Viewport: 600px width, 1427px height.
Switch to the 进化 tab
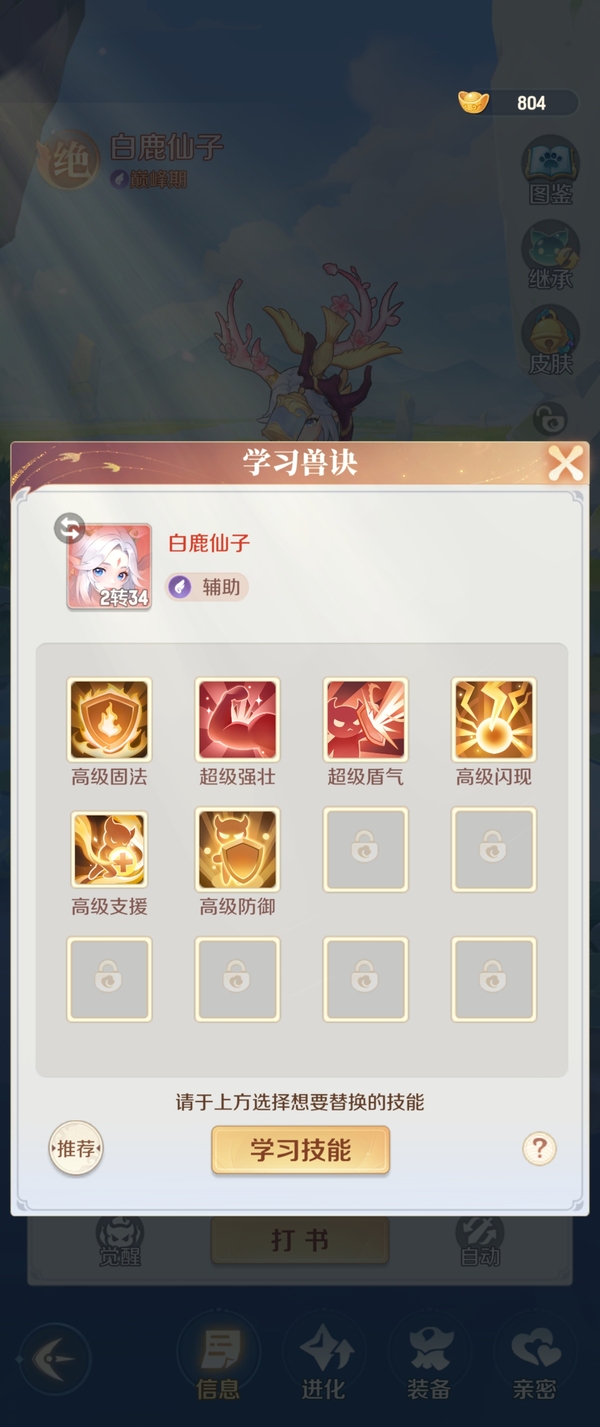[x=323, y=1358]
